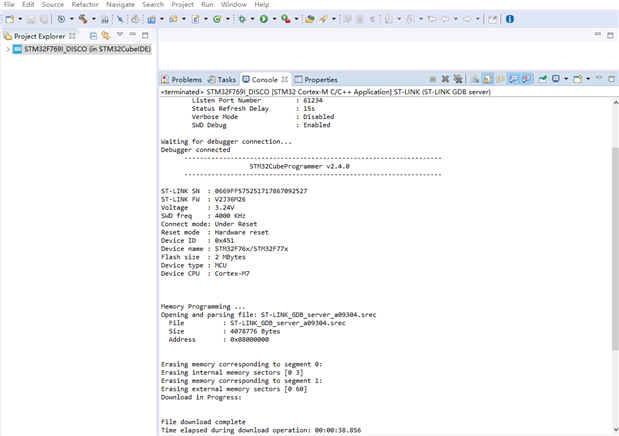Click the Open Element icon
The width and height of the screenshot is (619, 436).
coord(310,19)
